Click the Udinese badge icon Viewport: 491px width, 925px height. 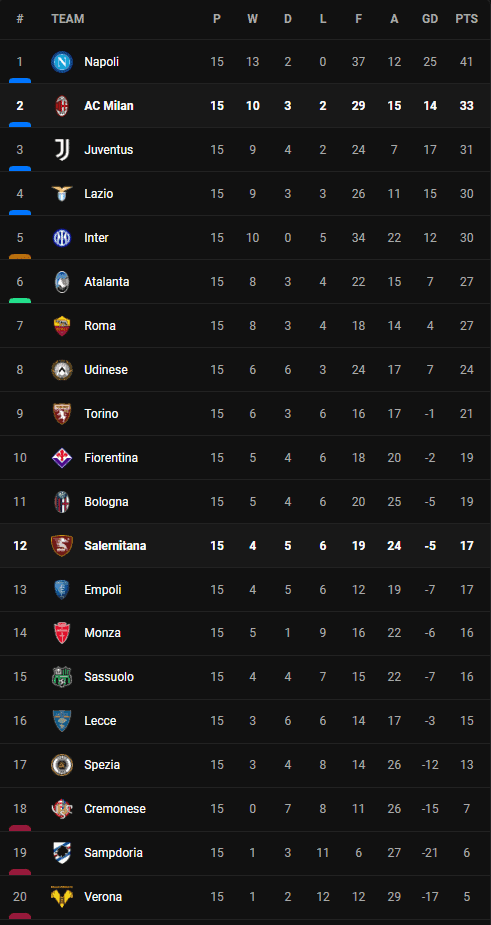(62, 370)
